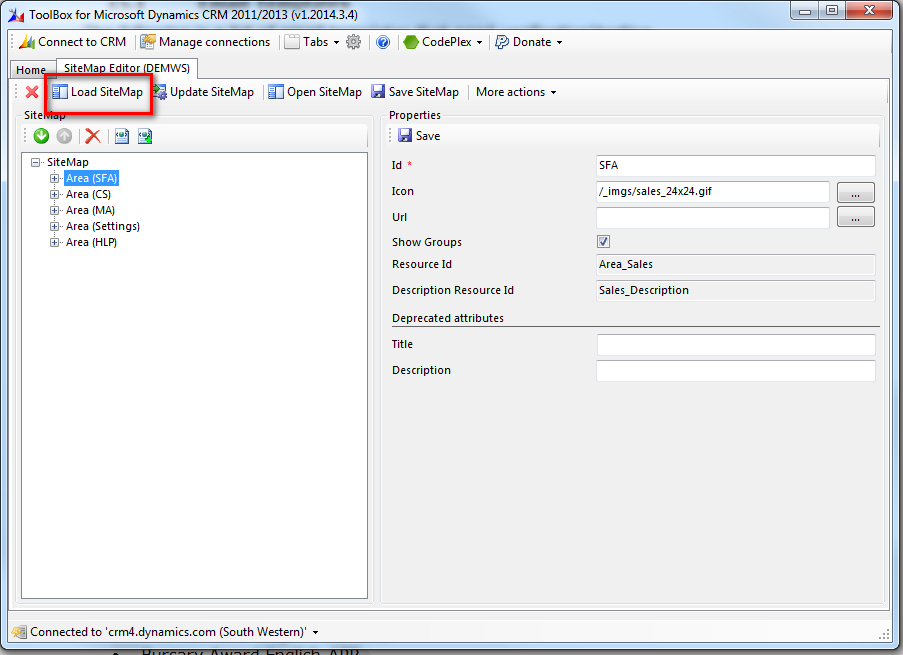The height and width of the screenshot is (655, 903).
Task: Click the browse button next to Url
Action: click(855, 217)
